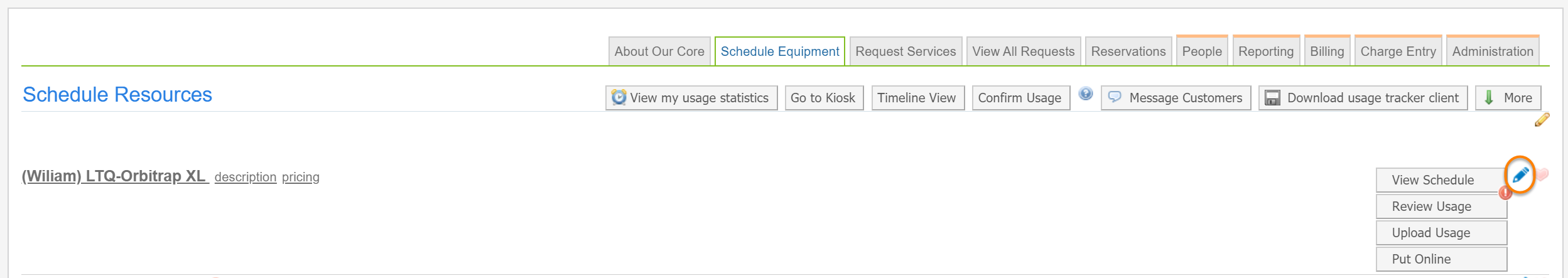Go to the Billing tab
Screen dimensions: 1568x278
pos(1326,51)
